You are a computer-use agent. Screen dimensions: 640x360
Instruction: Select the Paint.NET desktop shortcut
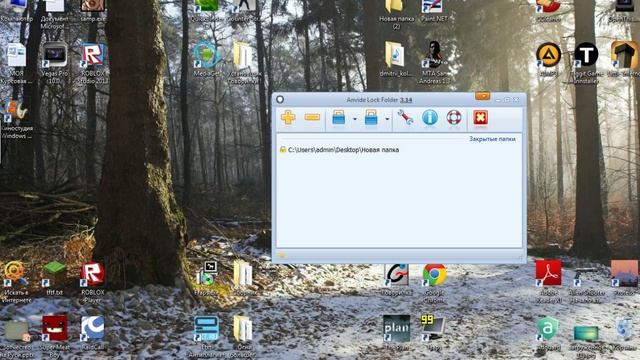click(434, 11)
